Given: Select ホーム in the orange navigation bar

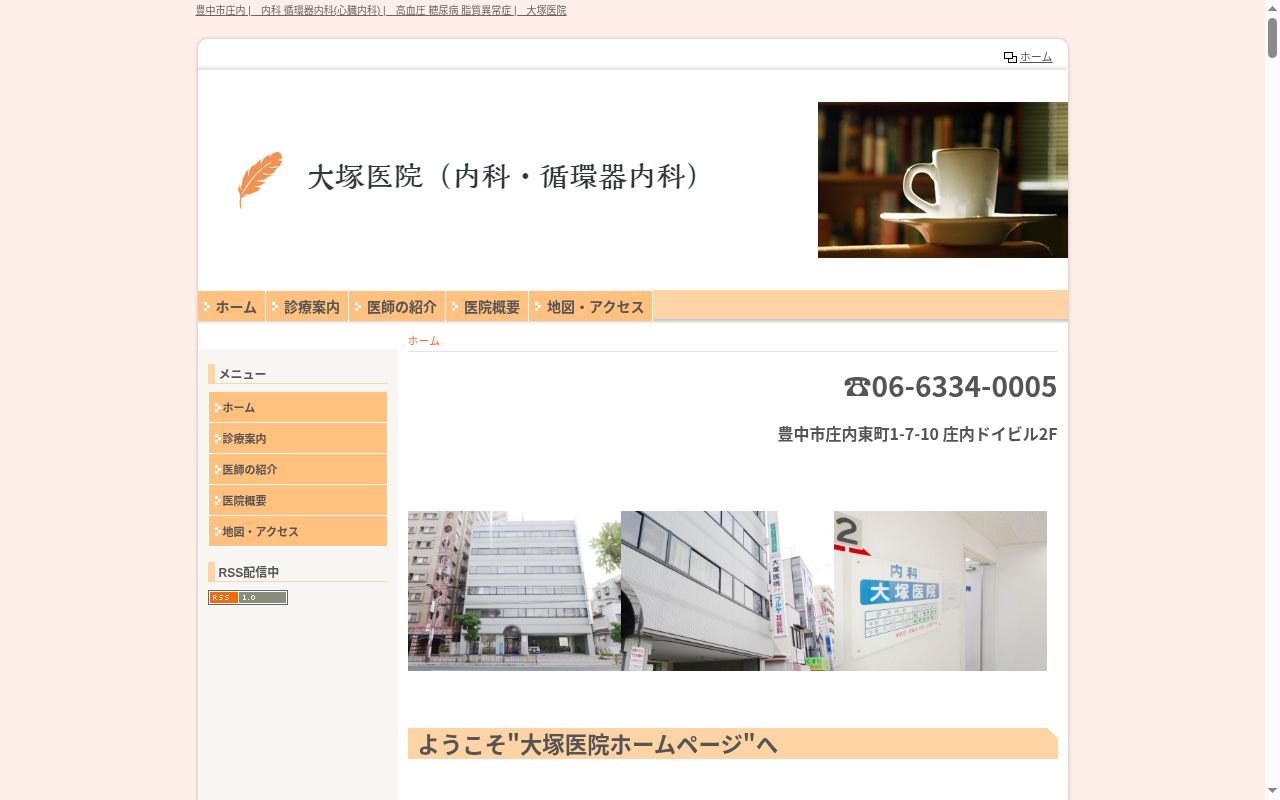Looking at the screenshot, I should pos(232,306).
